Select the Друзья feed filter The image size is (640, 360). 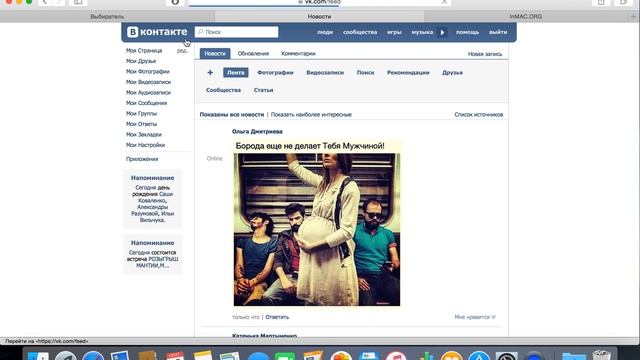452,73
